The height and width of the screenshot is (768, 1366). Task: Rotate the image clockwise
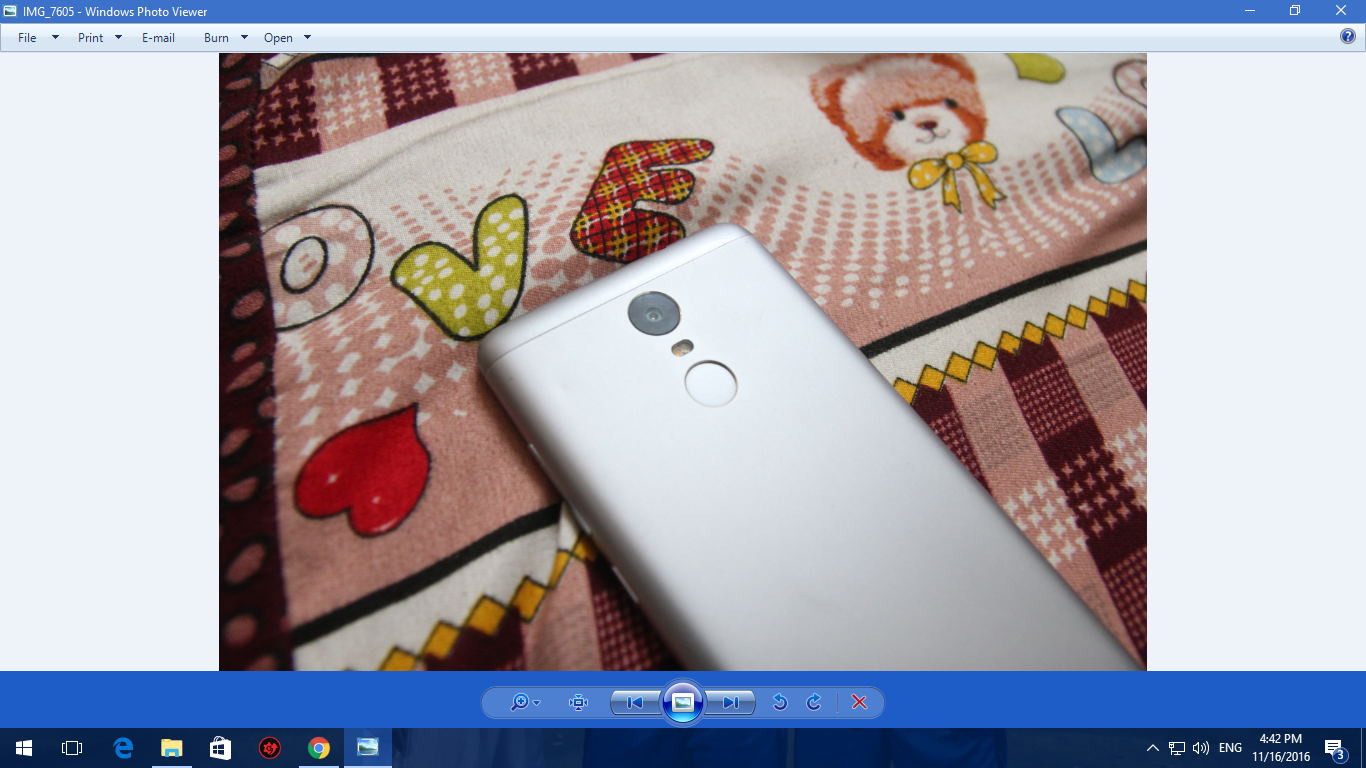814,702
